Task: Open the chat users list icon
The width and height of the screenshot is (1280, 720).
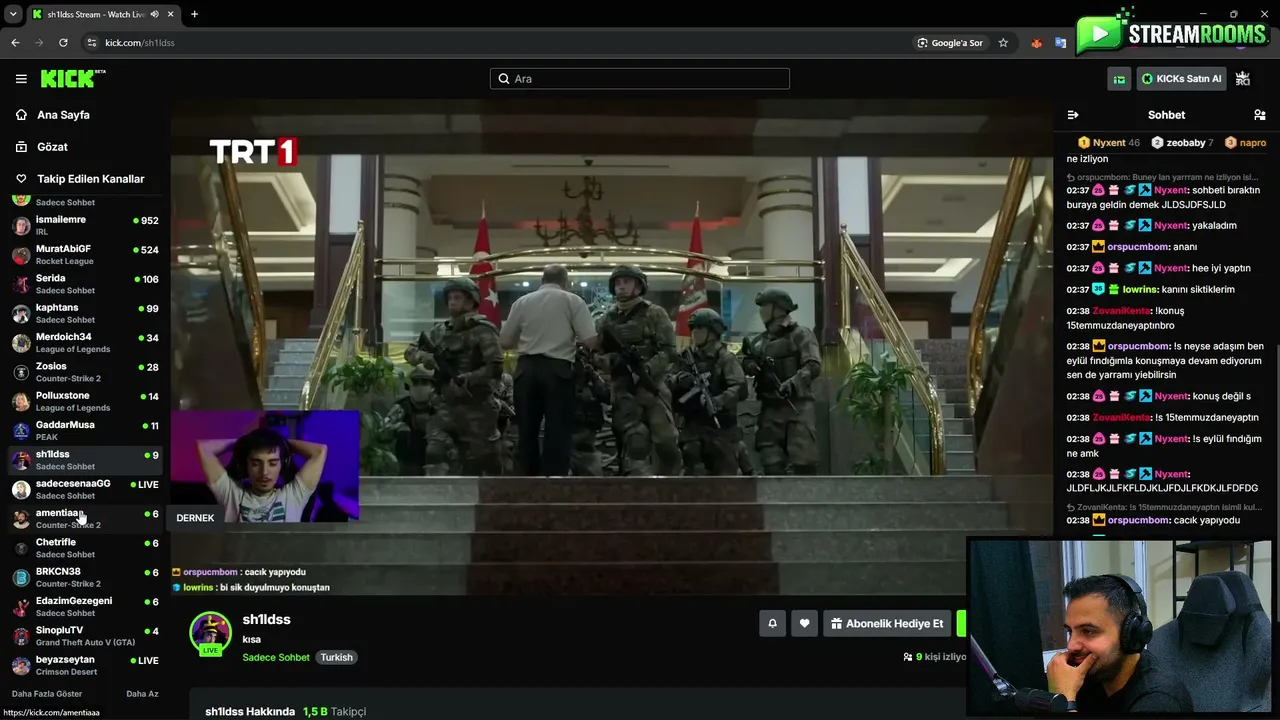Action: [x=1260, y=115]
